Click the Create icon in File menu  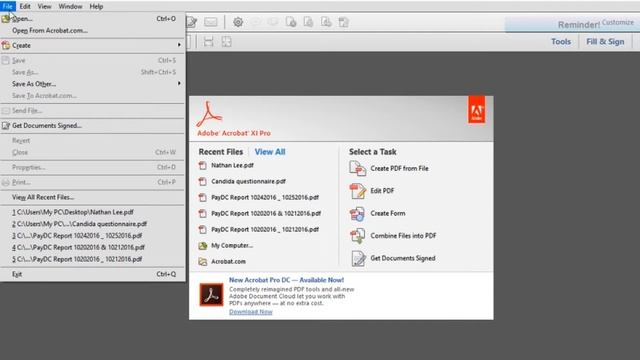tap(6, 45)
